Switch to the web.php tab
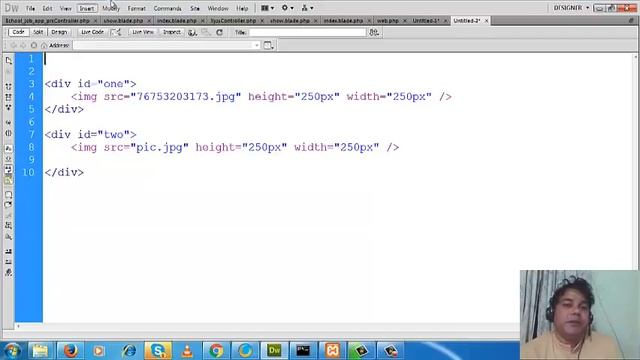Image resolution: width=640 pixels, height=360 pixels. 387,20
